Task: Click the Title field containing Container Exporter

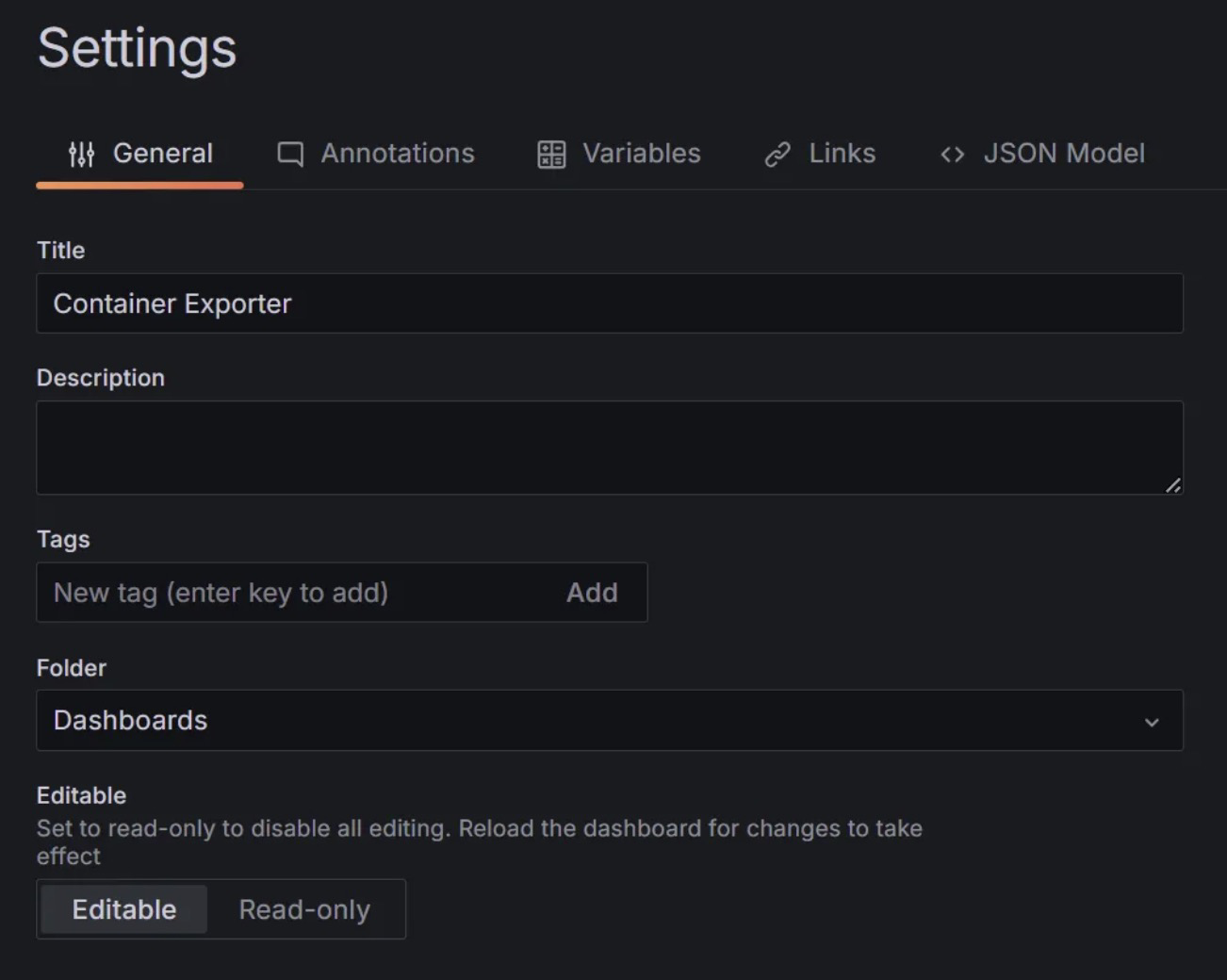Action: click(x=609, y=303)
